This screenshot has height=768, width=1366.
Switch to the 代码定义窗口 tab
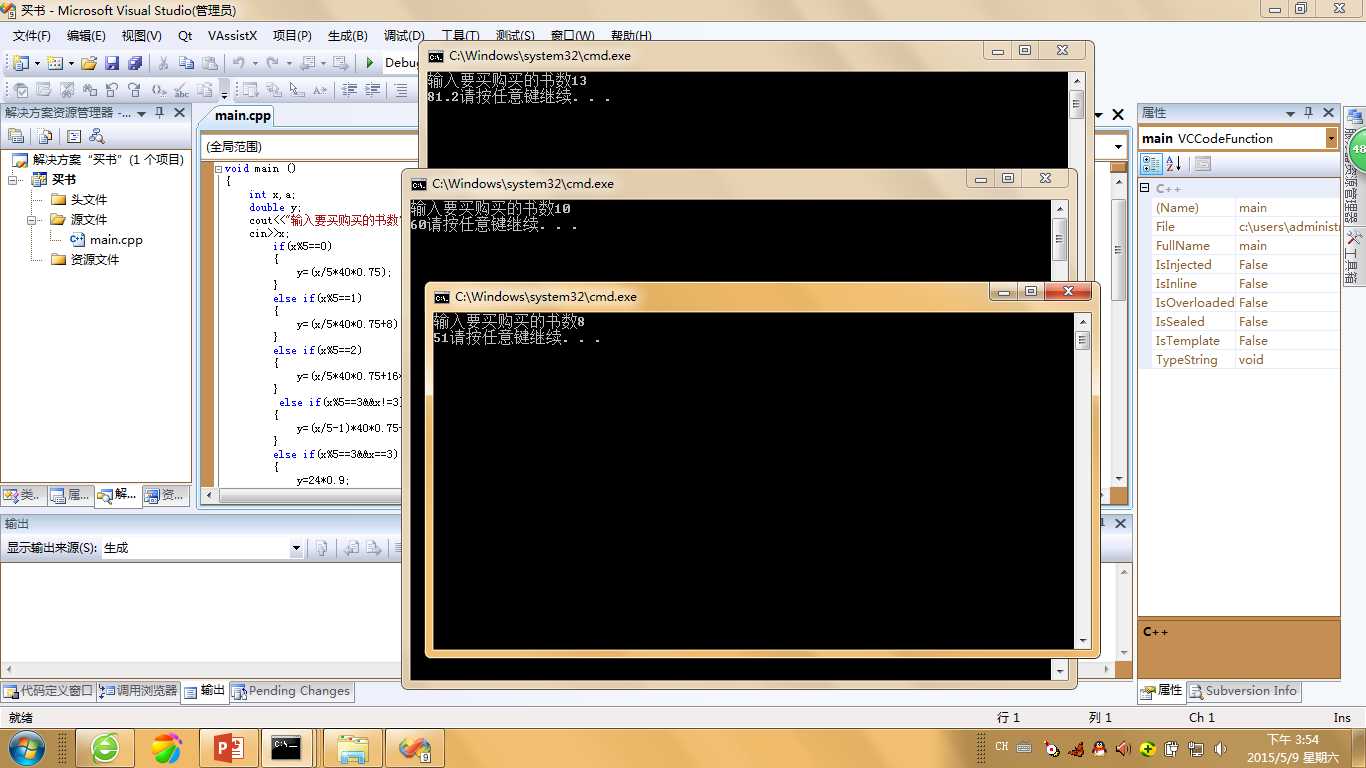tap(48, 691)
